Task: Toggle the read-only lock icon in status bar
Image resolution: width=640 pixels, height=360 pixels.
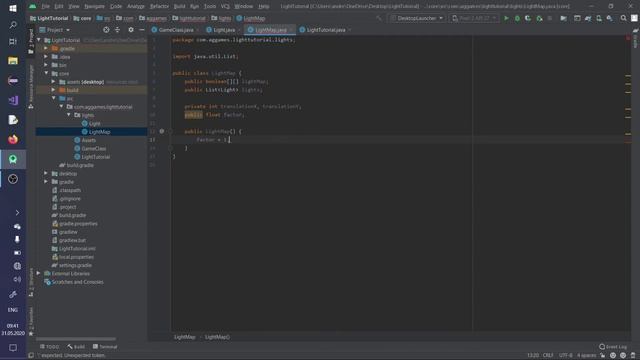Action: pyautogui.click(x=602, y=356)
